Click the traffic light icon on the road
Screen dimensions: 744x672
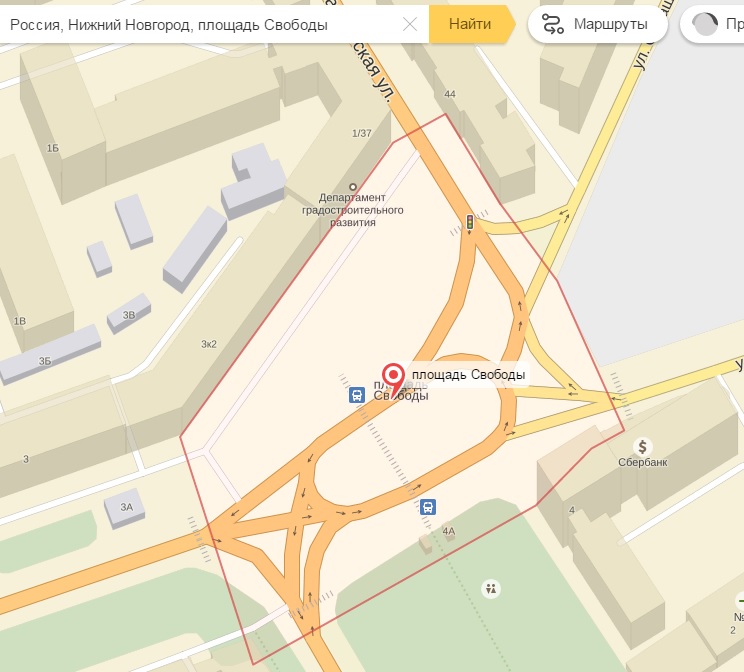tap(470, 222)
